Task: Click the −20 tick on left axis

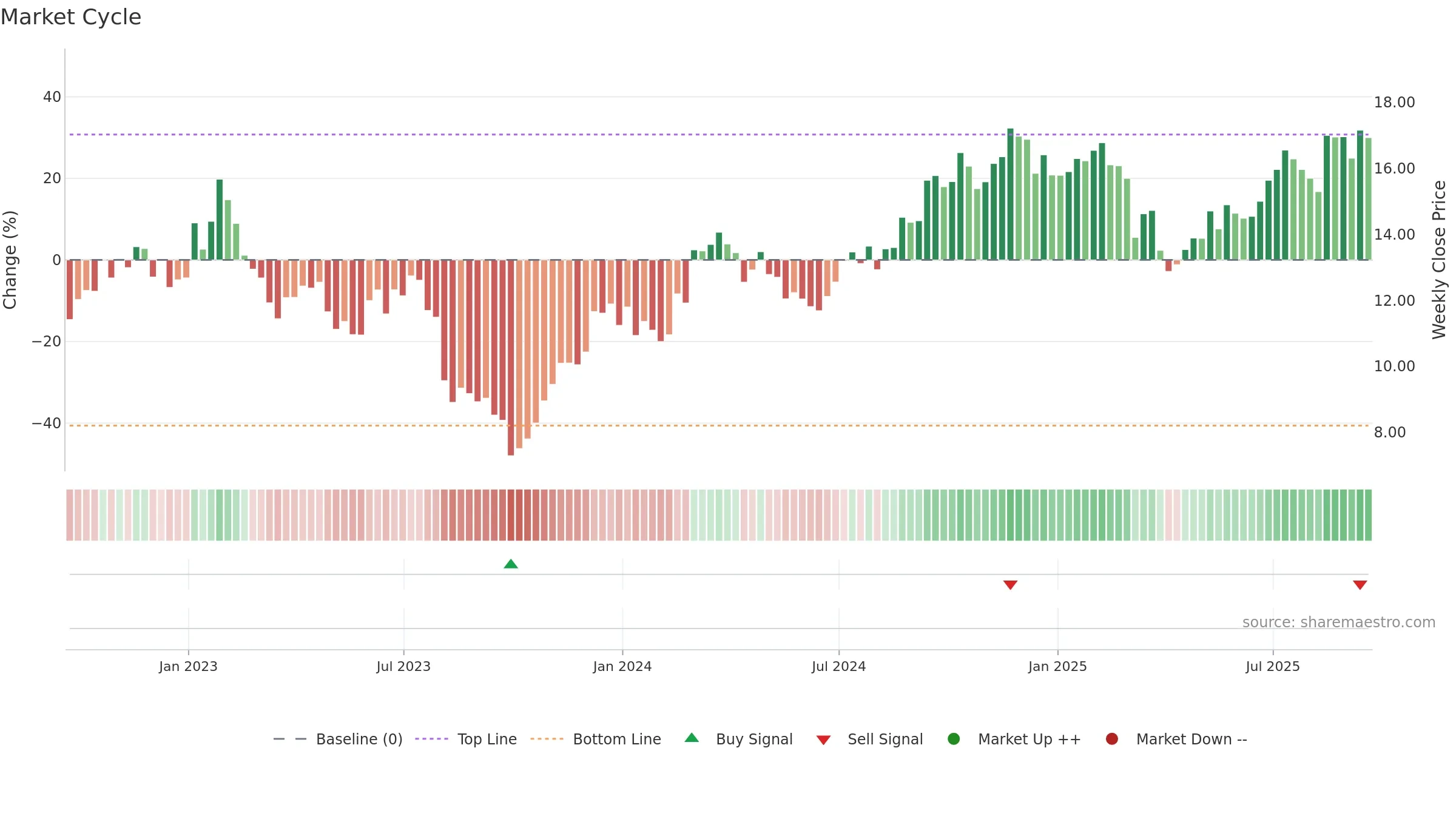Action: point(47,342)
